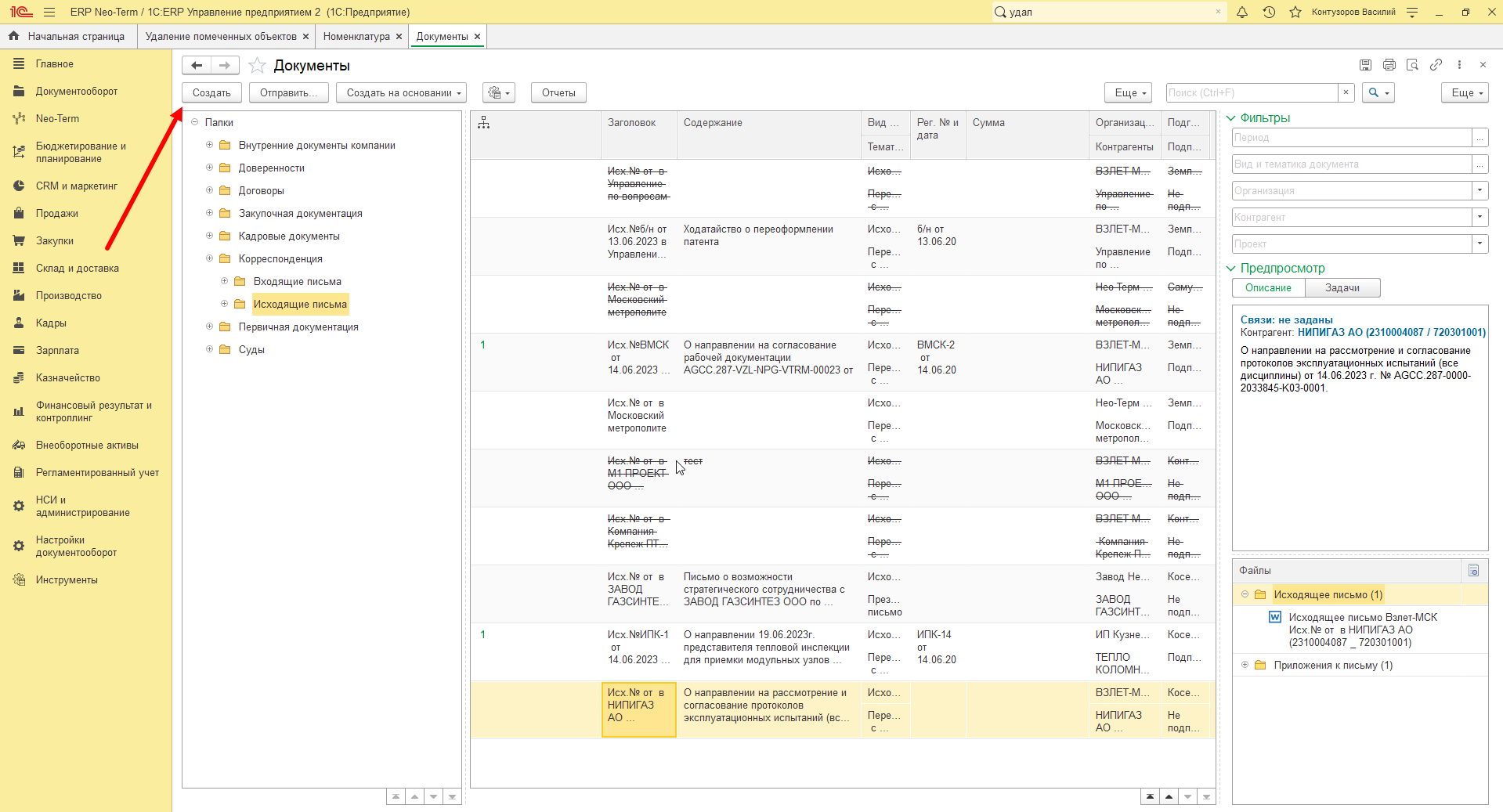Select Входящие письма folder
1503x812 pixels.
click(x=297, y=281)
